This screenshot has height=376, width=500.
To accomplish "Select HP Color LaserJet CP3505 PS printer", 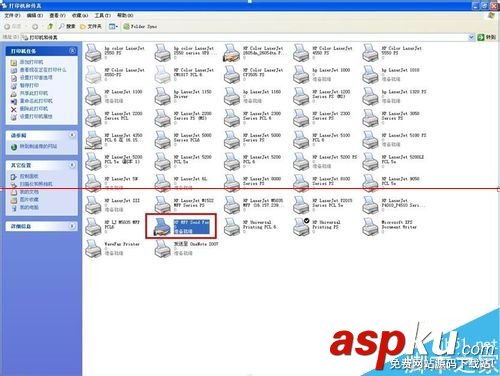I will pos(254,74).
